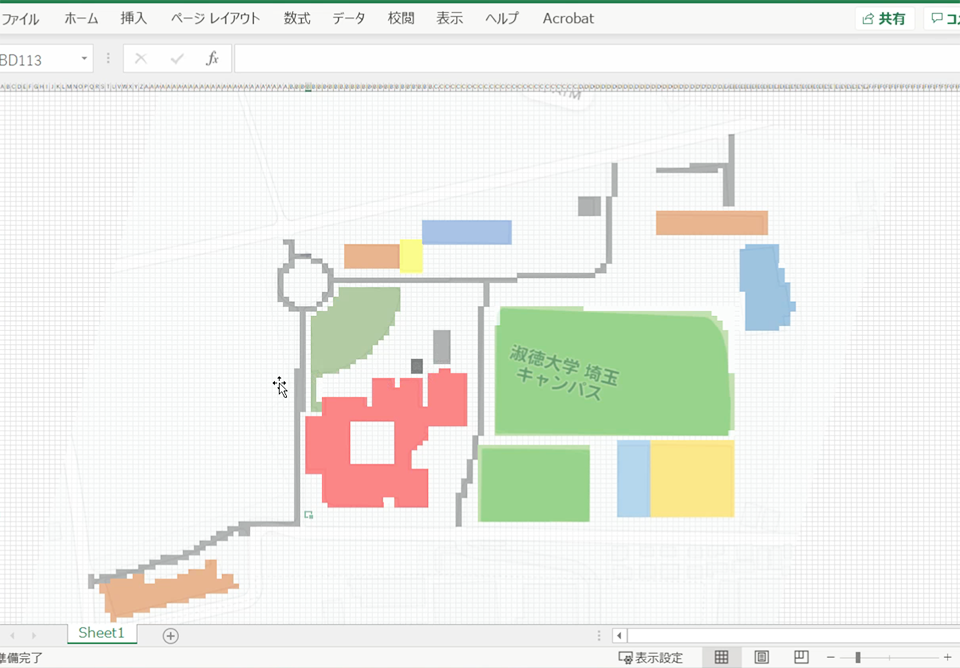Screen dimensions: 960x668
Task: Click the zoom out minus button
Action: click(x=831, y=658)
